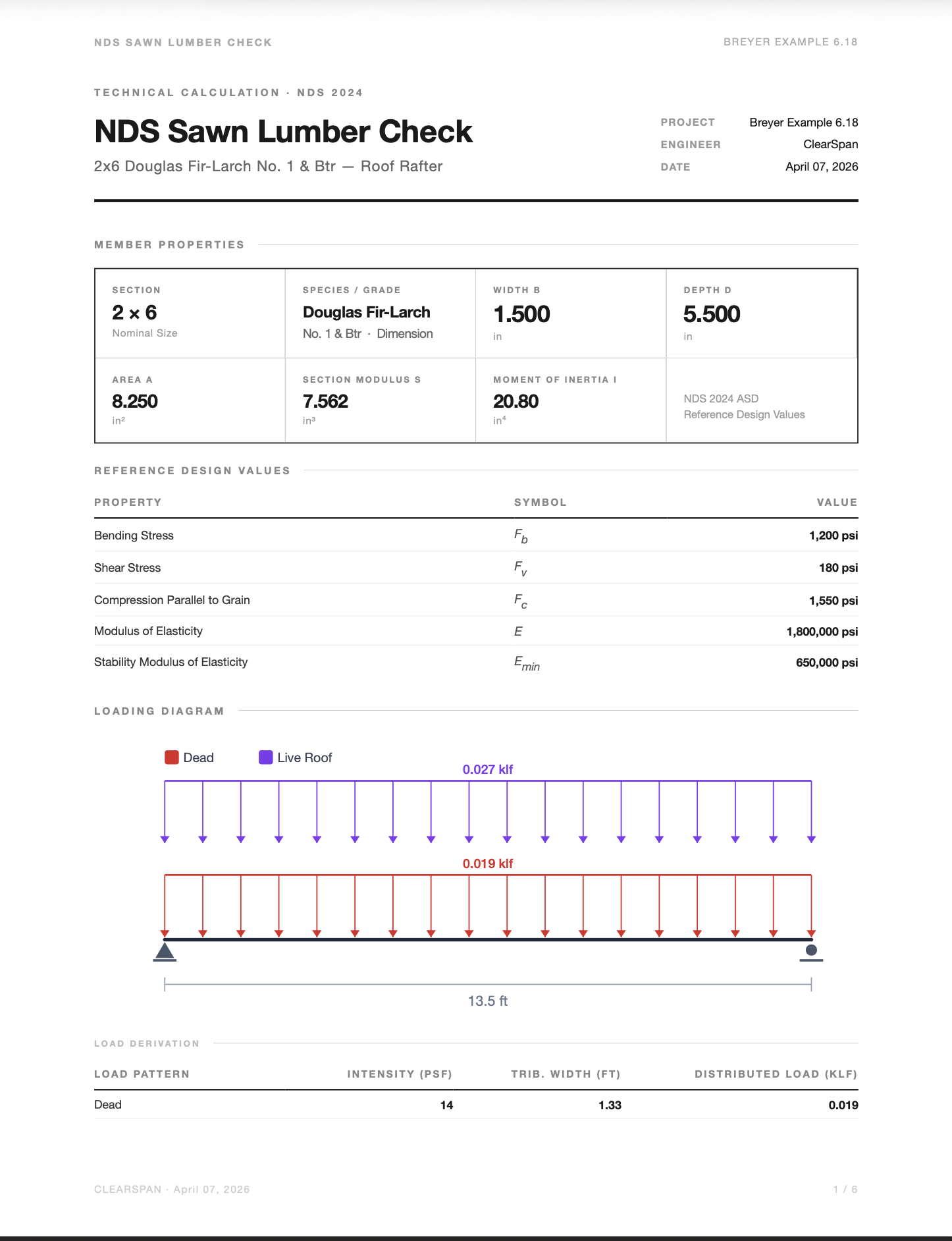952x1241 pixels.
Task: Click the purple 0.027 klf load label
Action: click(x=487, y=769)
